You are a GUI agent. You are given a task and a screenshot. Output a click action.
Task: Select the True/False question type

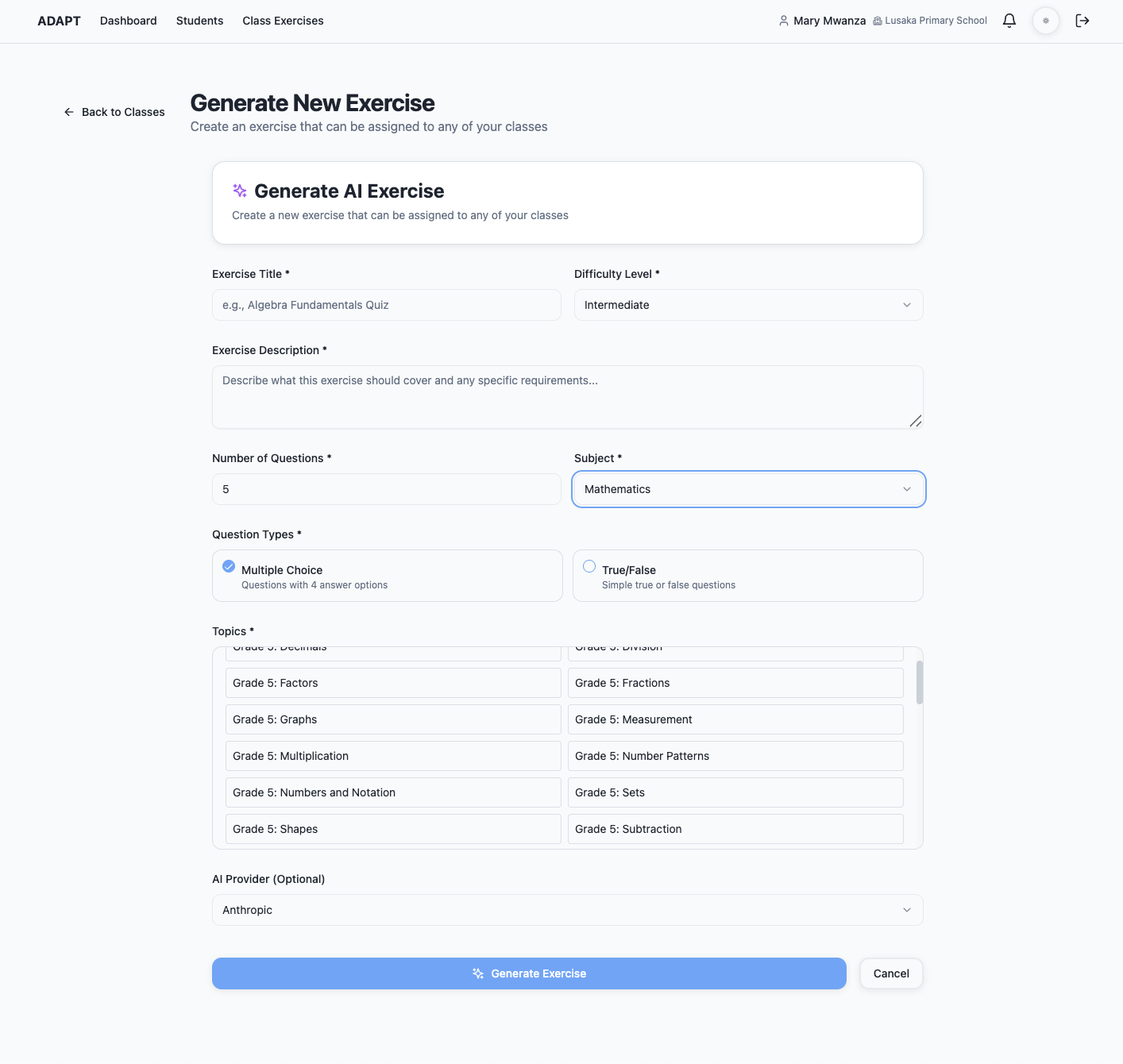(x=748, y=576)
